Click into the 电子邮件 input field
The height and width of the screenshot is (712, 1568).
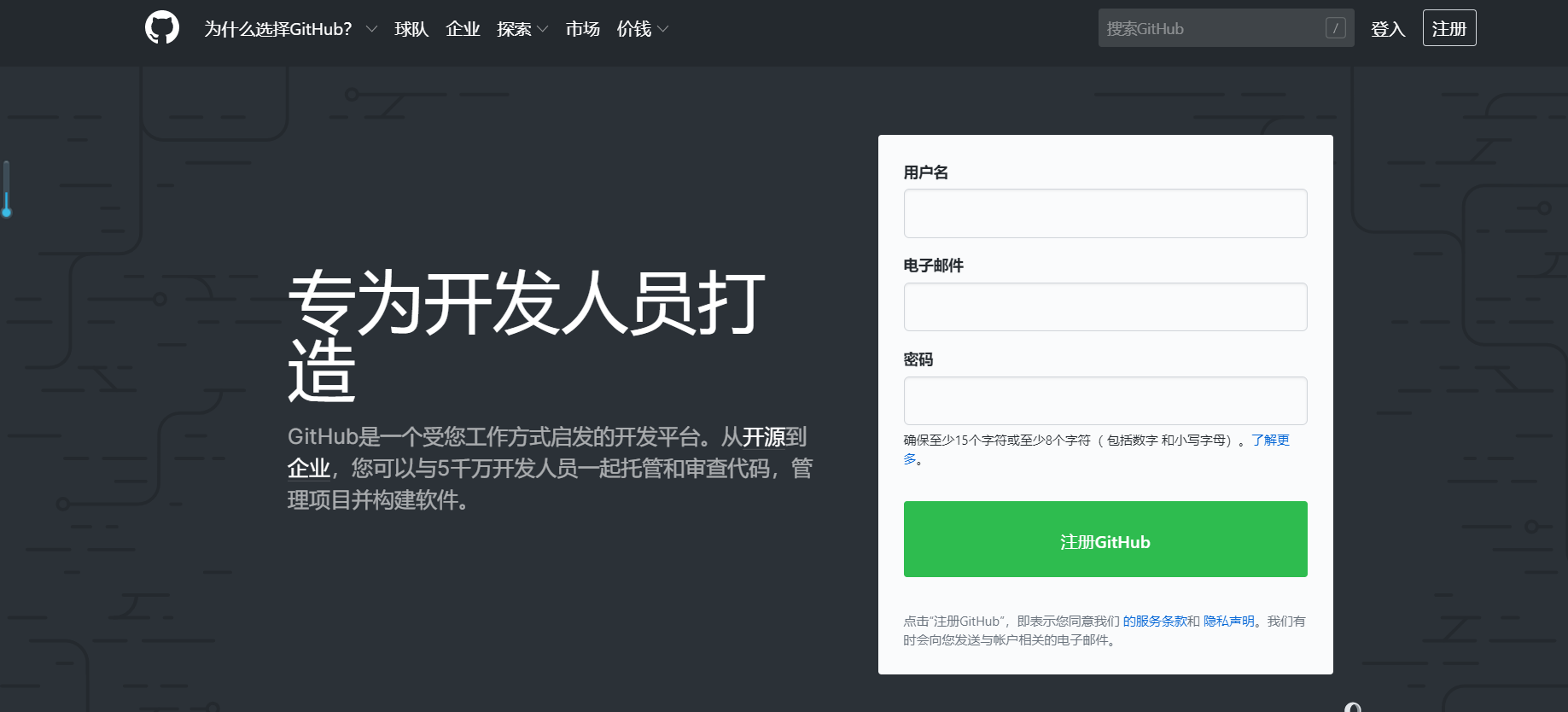tap(1105, 307)
